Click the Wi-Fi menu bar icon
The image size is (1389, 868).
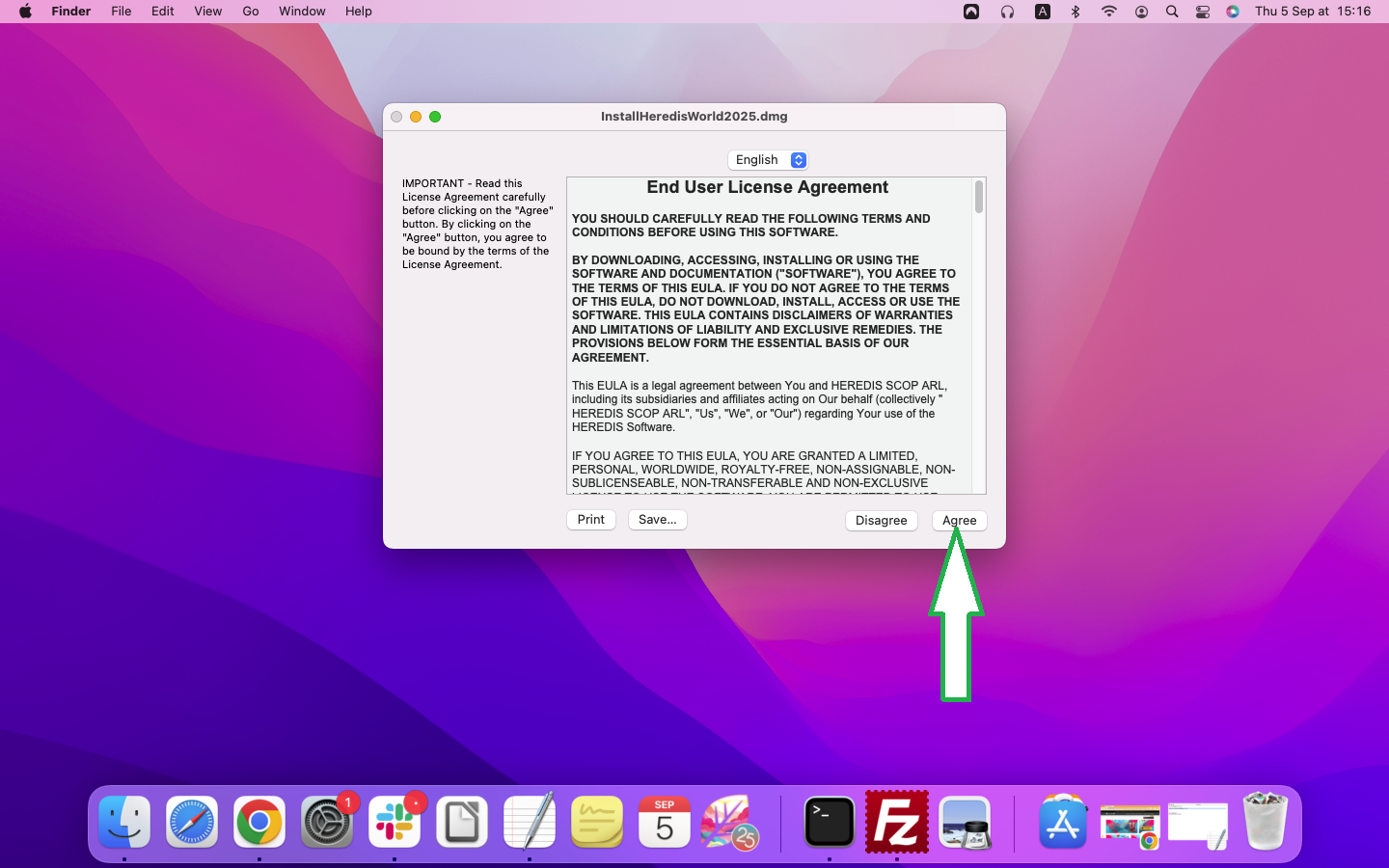point(1108,12)
